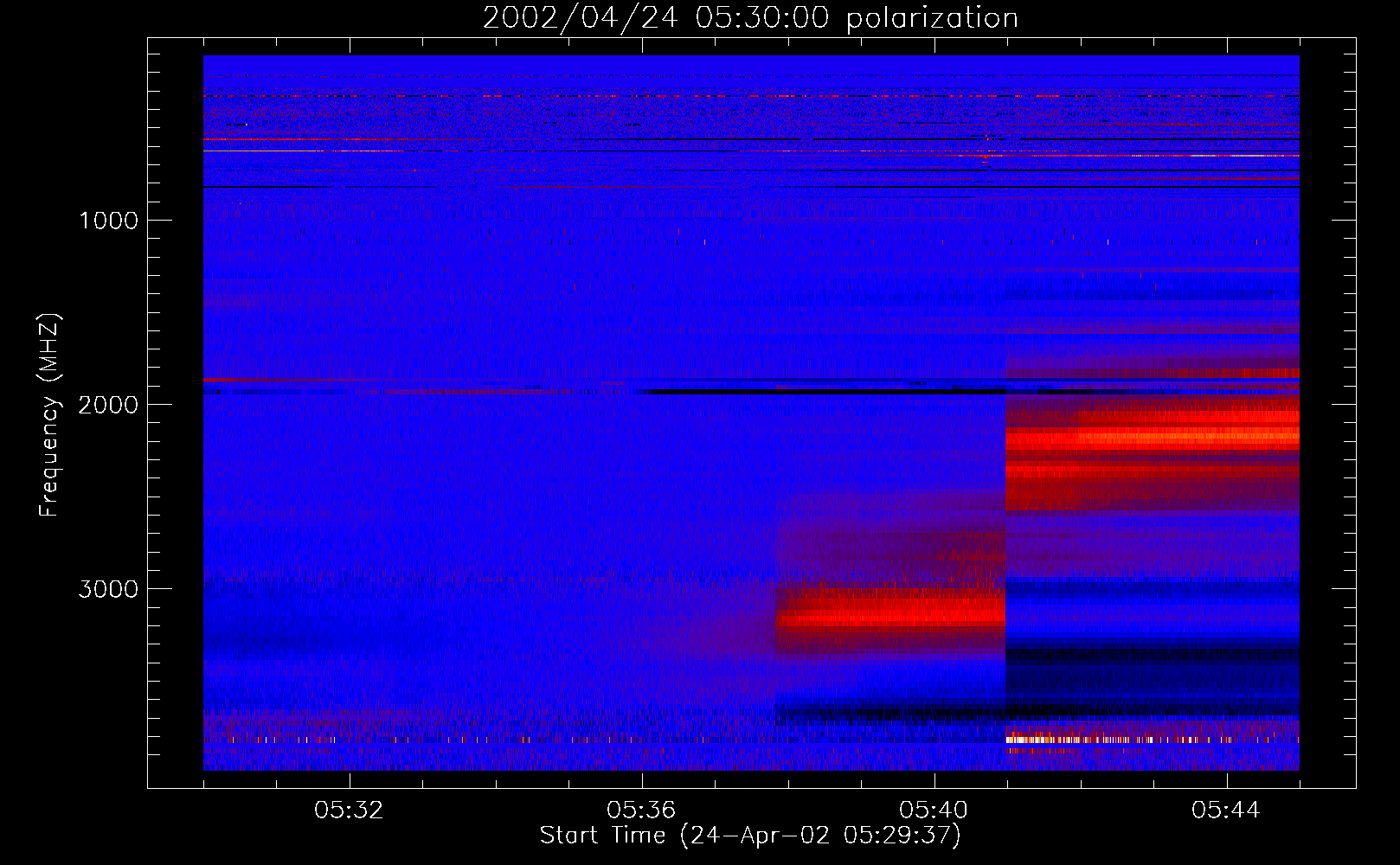Select the 3000 frequency axis label
Viewport: 1400px width, 865px height.
click(108, 589)
